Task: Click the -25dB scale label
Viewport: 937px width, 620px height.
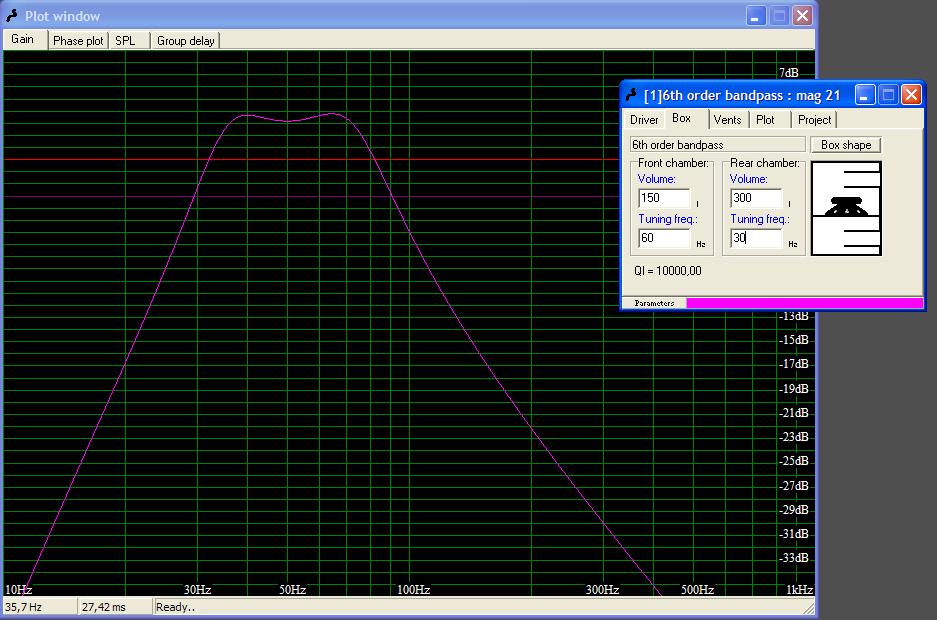Action: (794, 461)
